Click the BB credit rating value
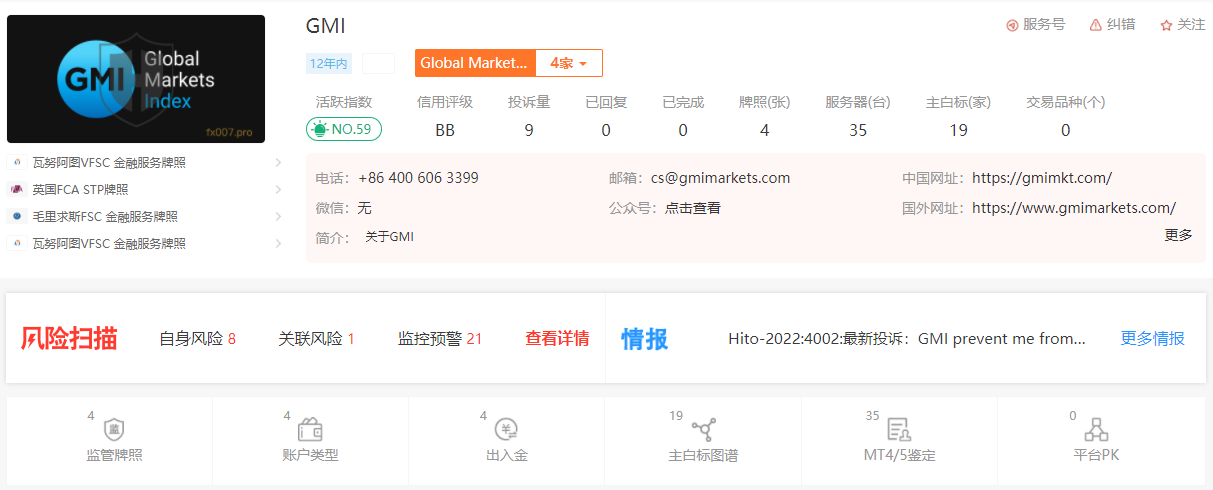The image size is (1213, 490). click(445, 130)
